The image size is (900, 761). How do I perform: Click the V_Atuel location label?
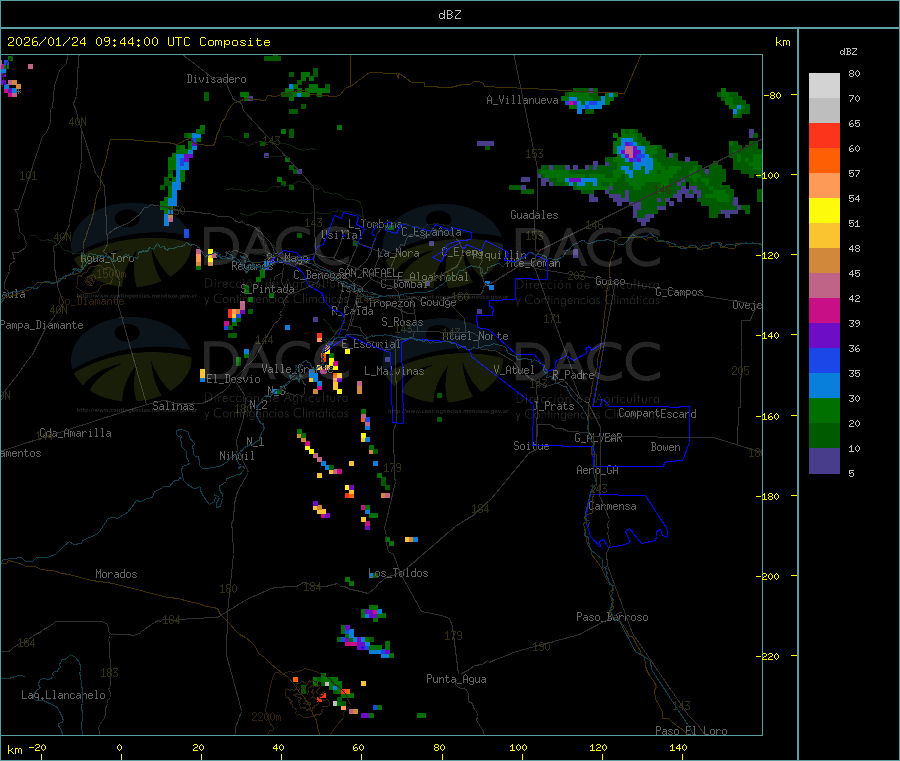click(x=514, y=370)
